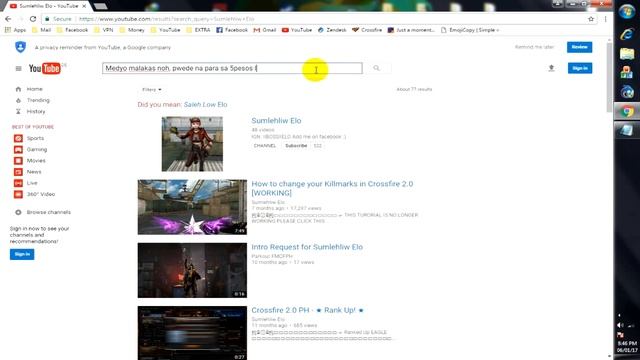Open Internet Explorer from taskbar
Screen dimensions: 640x360
pos(627,34)
